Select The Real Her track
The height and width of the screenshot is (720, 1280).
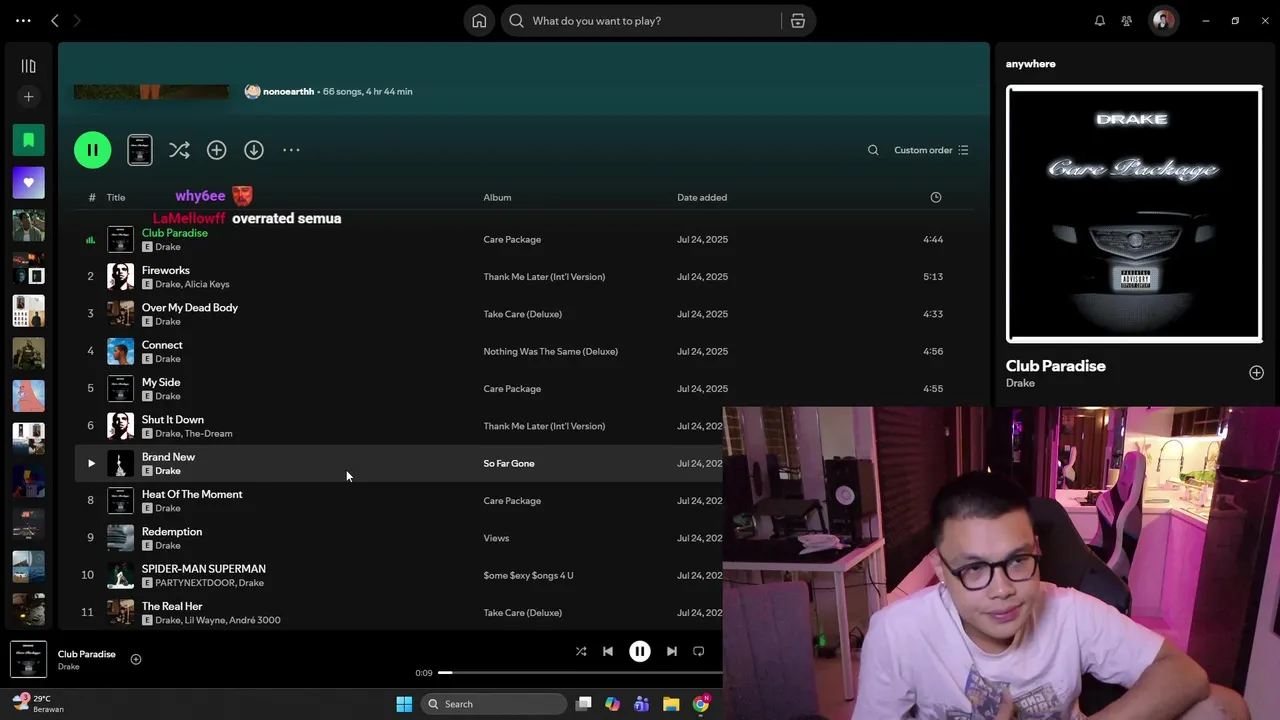pyautogui.click(x=172, y=606)
